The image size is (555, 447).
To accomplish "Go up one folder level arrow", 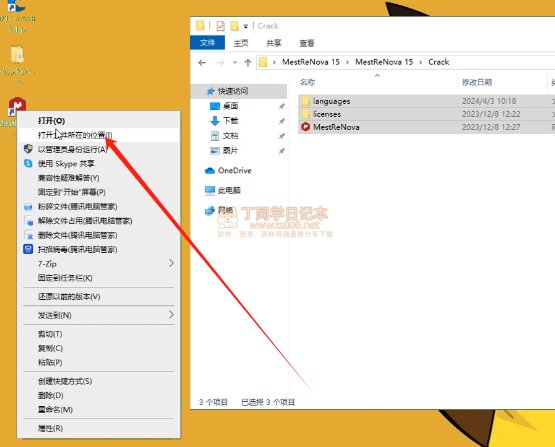I will [248, 63].
